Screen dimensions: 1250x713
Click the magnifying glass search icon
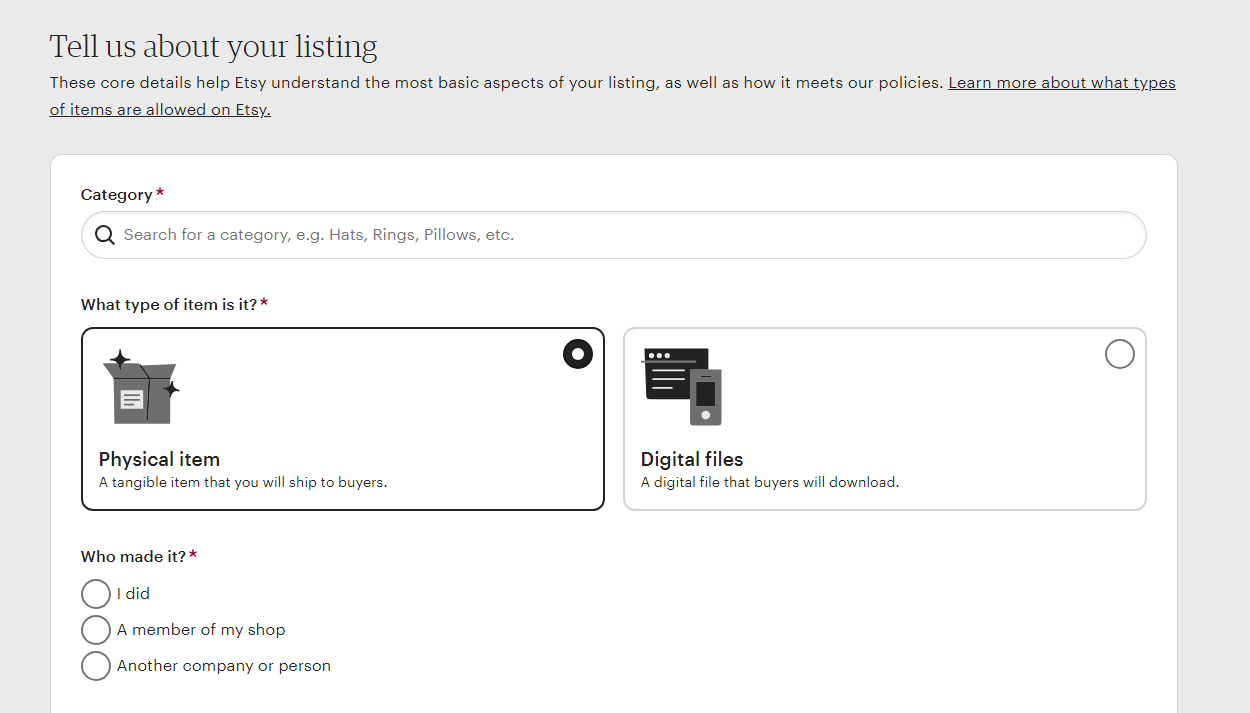[105, 234]
